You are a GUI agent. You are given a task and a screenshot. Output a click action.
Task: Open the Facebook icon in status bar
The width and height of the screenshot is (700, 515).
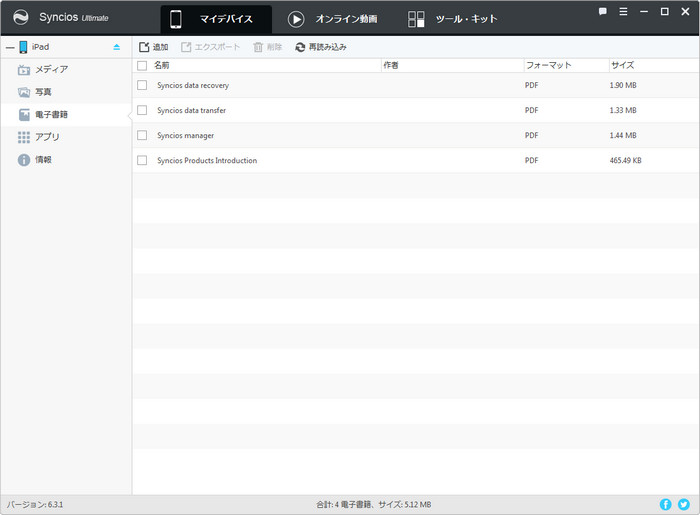click(665, 504)
